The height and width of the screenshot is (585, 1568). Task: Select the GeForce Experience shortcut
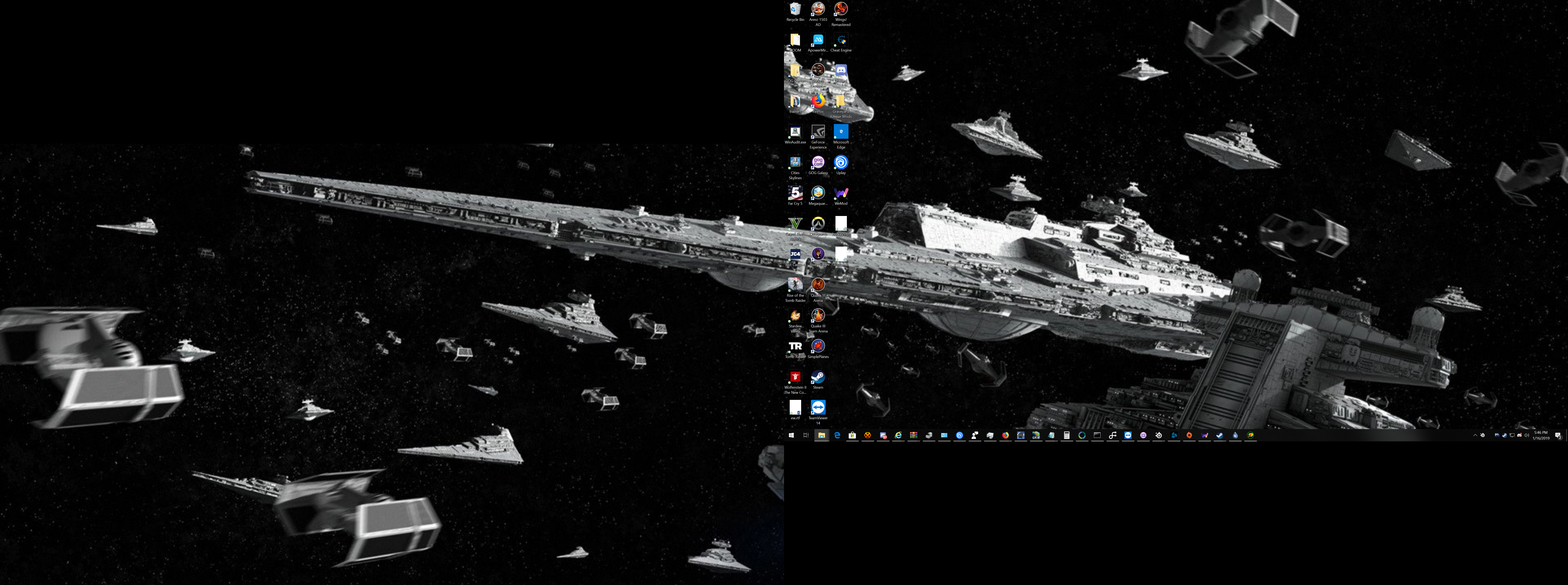pyautogui.click(x=818, y=137)
